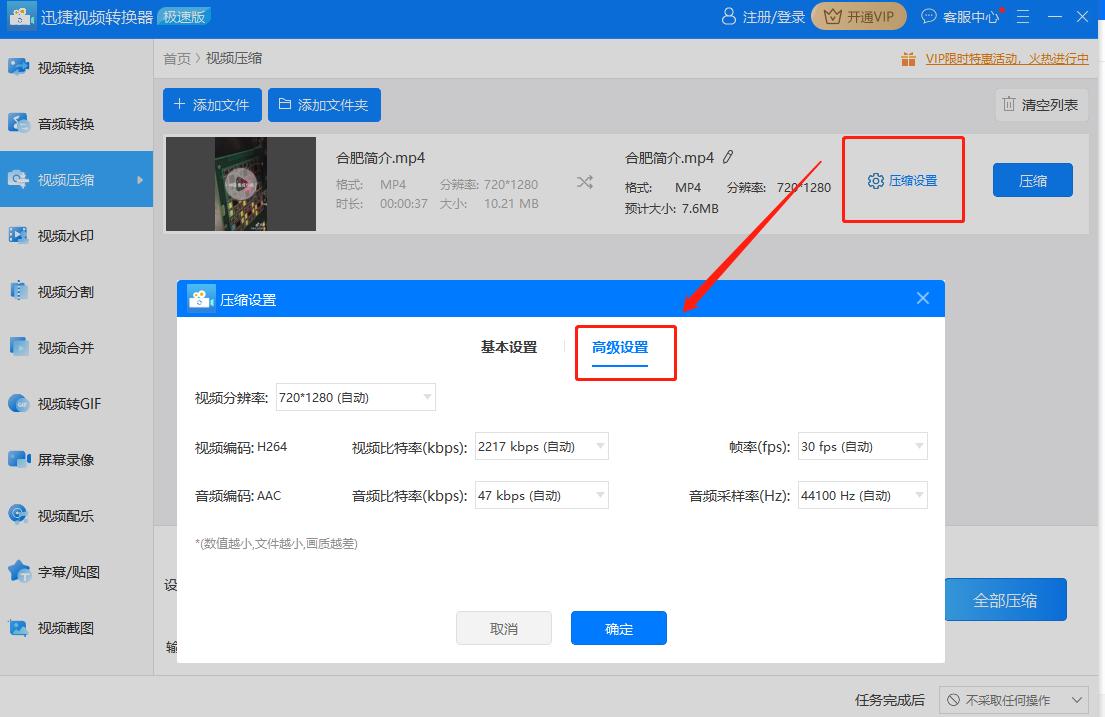Click the 清空列表 clear list control
1105x717 pixels.
pos(1041,104)
